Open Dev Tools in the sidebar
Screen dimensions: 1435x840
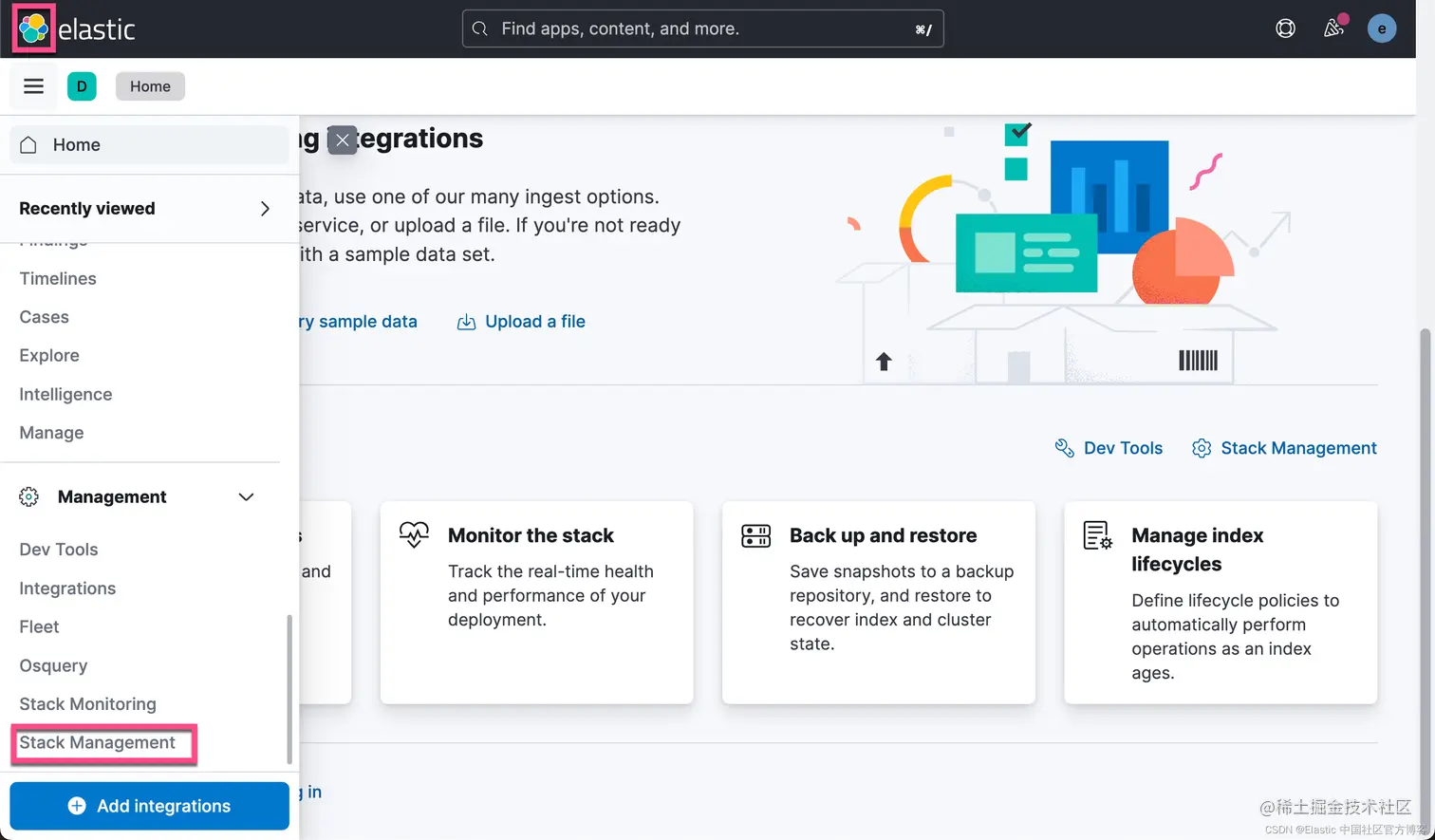point(59,550)
